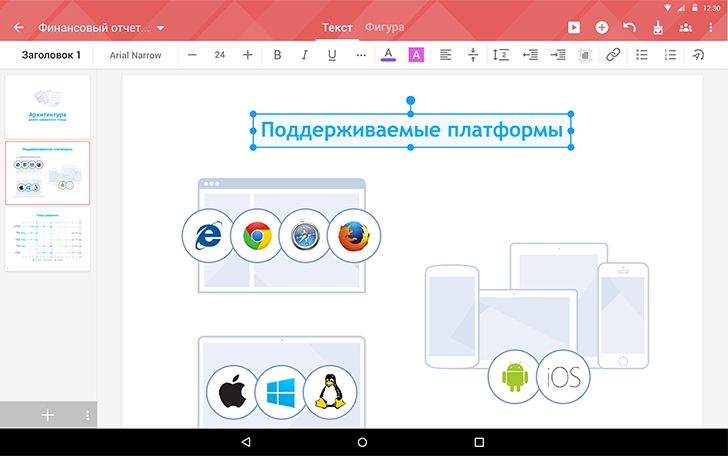Viewport: 728px width, 456px height.
Task: Select the font size value 24
Action: (x=220, y=55)
